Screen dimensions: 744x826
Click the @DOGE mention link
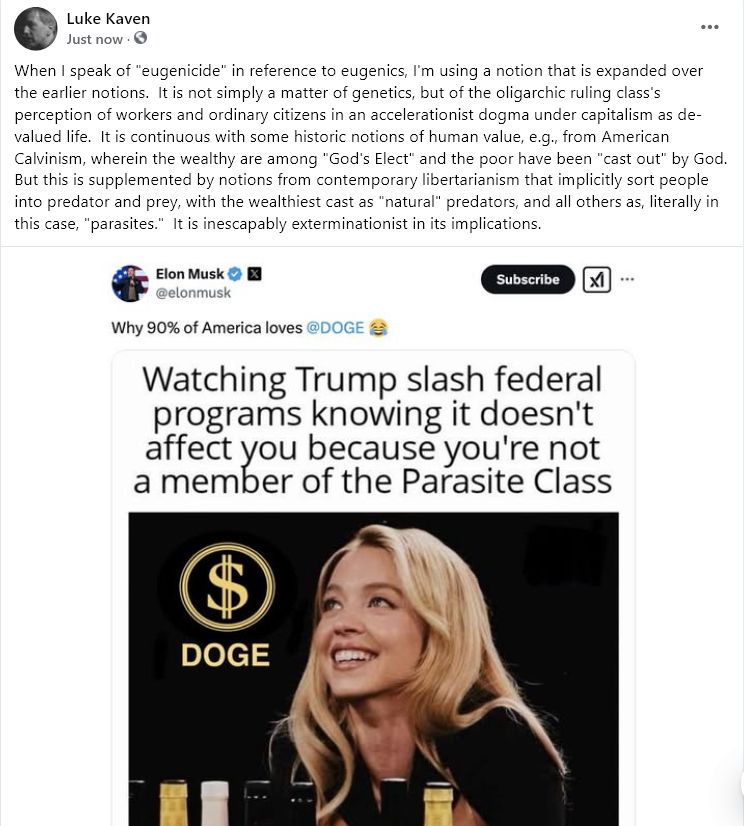[335, 328]
